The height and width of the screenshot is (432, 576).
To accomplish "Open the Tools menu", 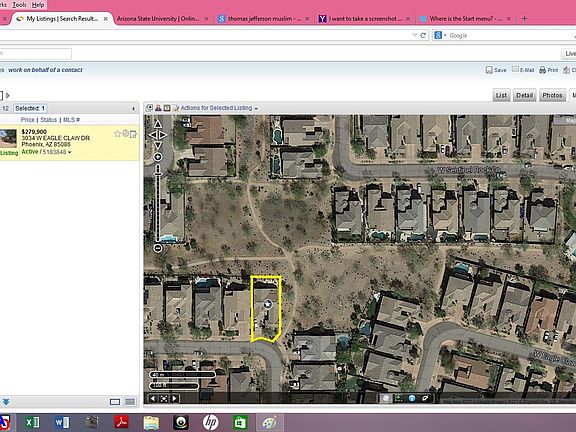I will [19, 5].
